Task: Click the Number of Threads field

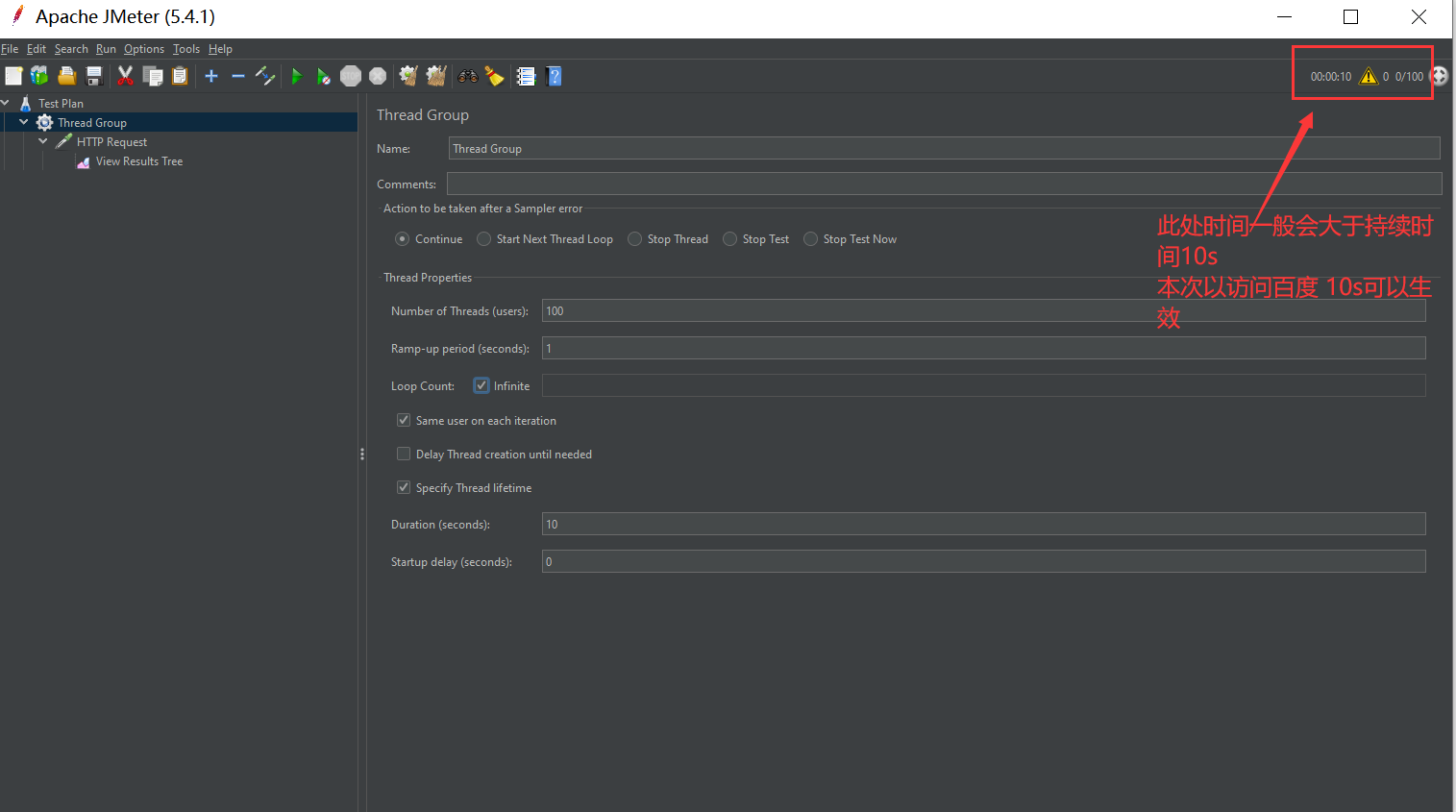Action: click(983, 310)
